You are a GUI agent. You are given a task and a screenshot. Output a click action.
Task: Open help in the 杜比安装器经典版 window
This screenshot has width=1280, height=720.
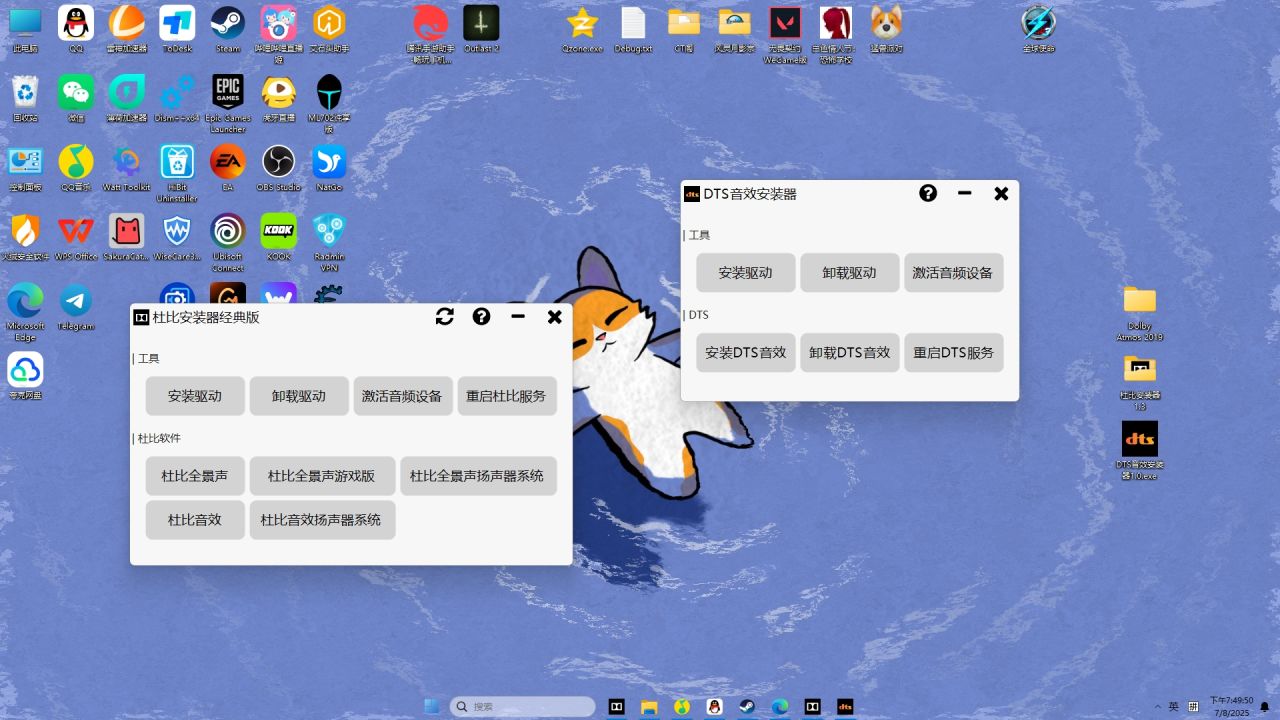pos(482,317)
